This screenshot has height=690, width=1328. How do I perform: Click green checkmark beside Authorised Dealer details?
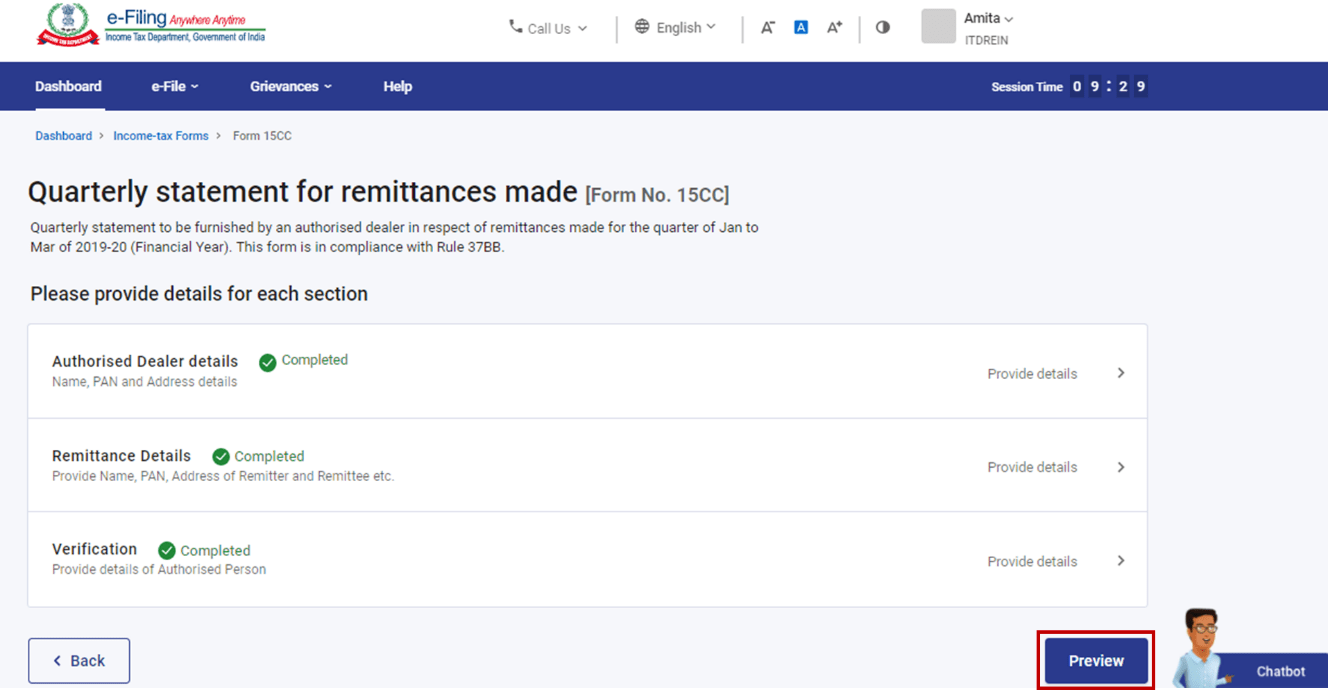coord(267,362)
